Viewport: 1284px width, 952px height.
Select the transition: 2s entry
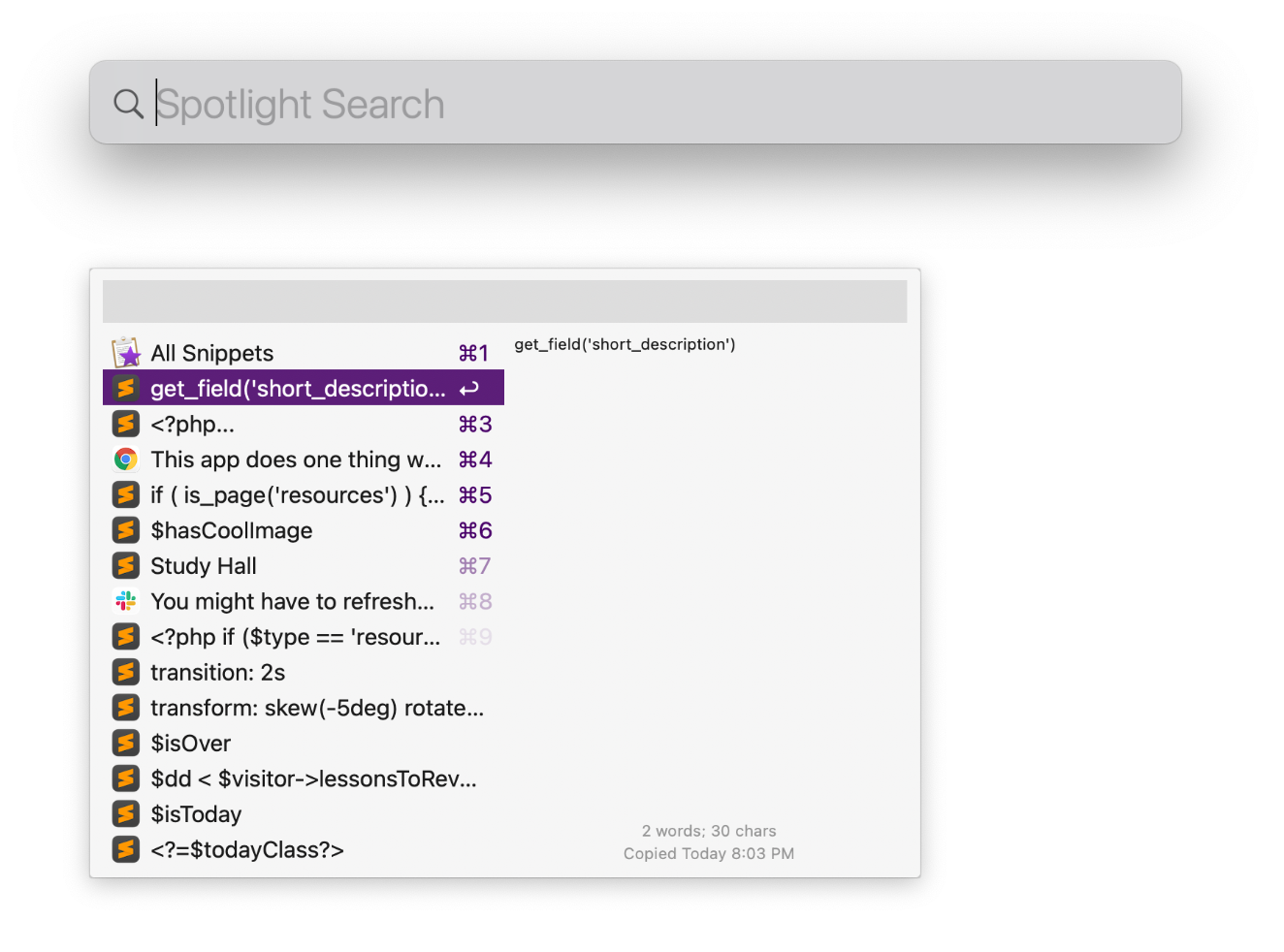(304, 672)
